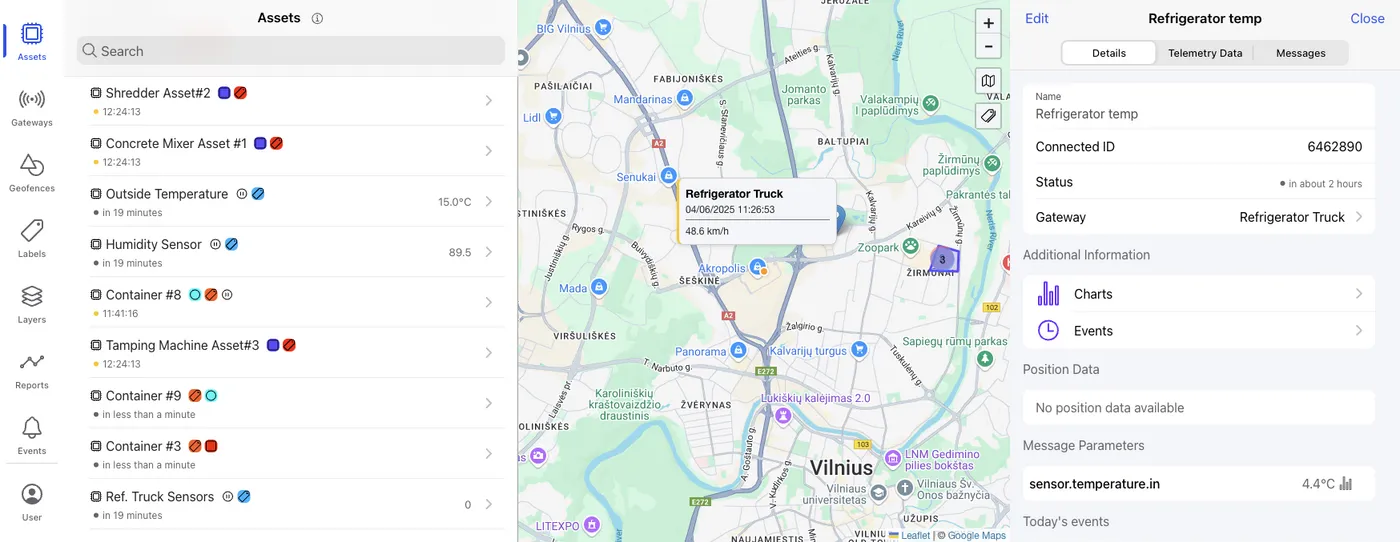Switch to the Telemetry Data tab
This screenshot has height=542, width=1400.
(1205, 53)
